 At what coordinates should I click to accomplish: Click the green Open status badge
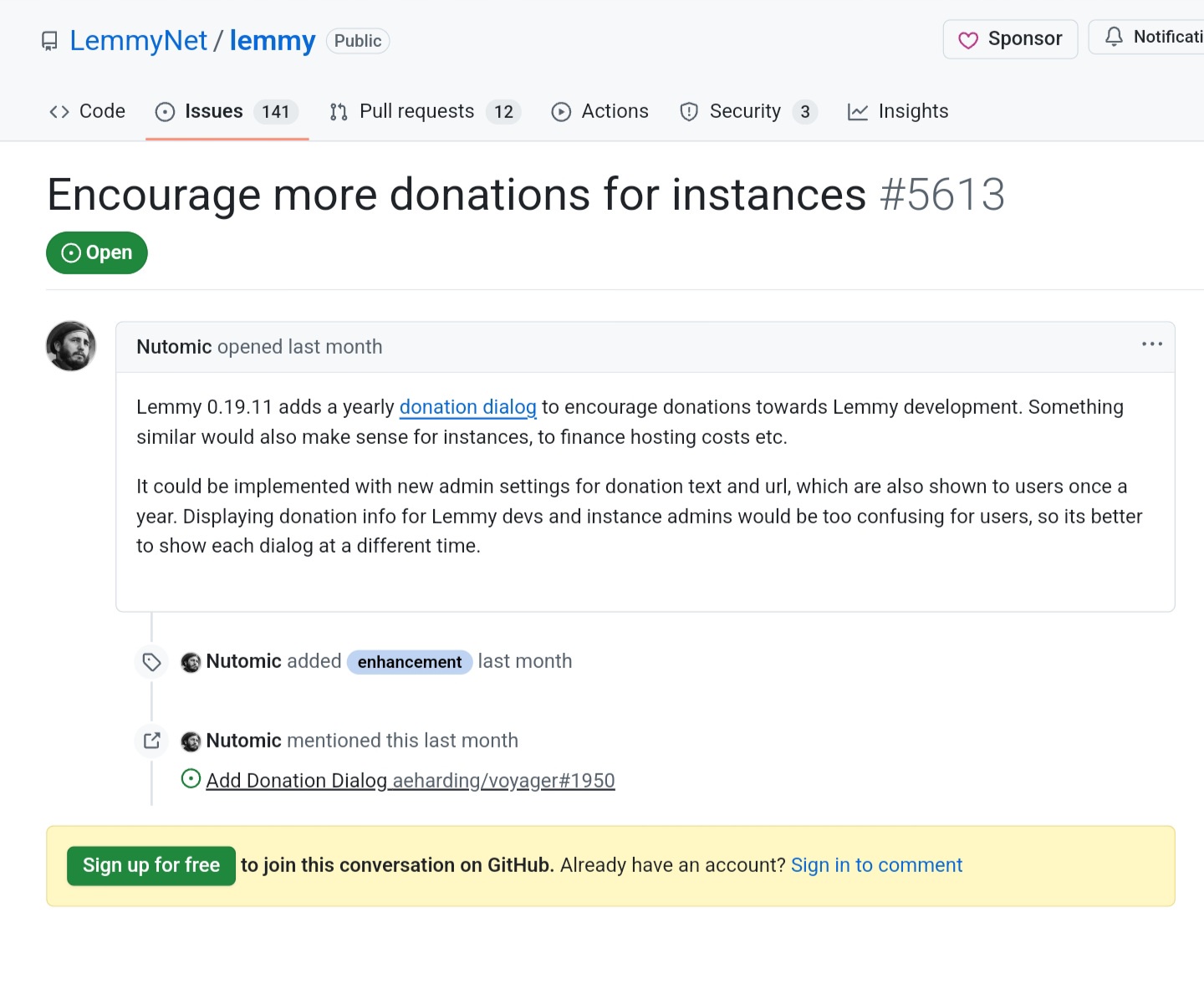pos(97,252)
